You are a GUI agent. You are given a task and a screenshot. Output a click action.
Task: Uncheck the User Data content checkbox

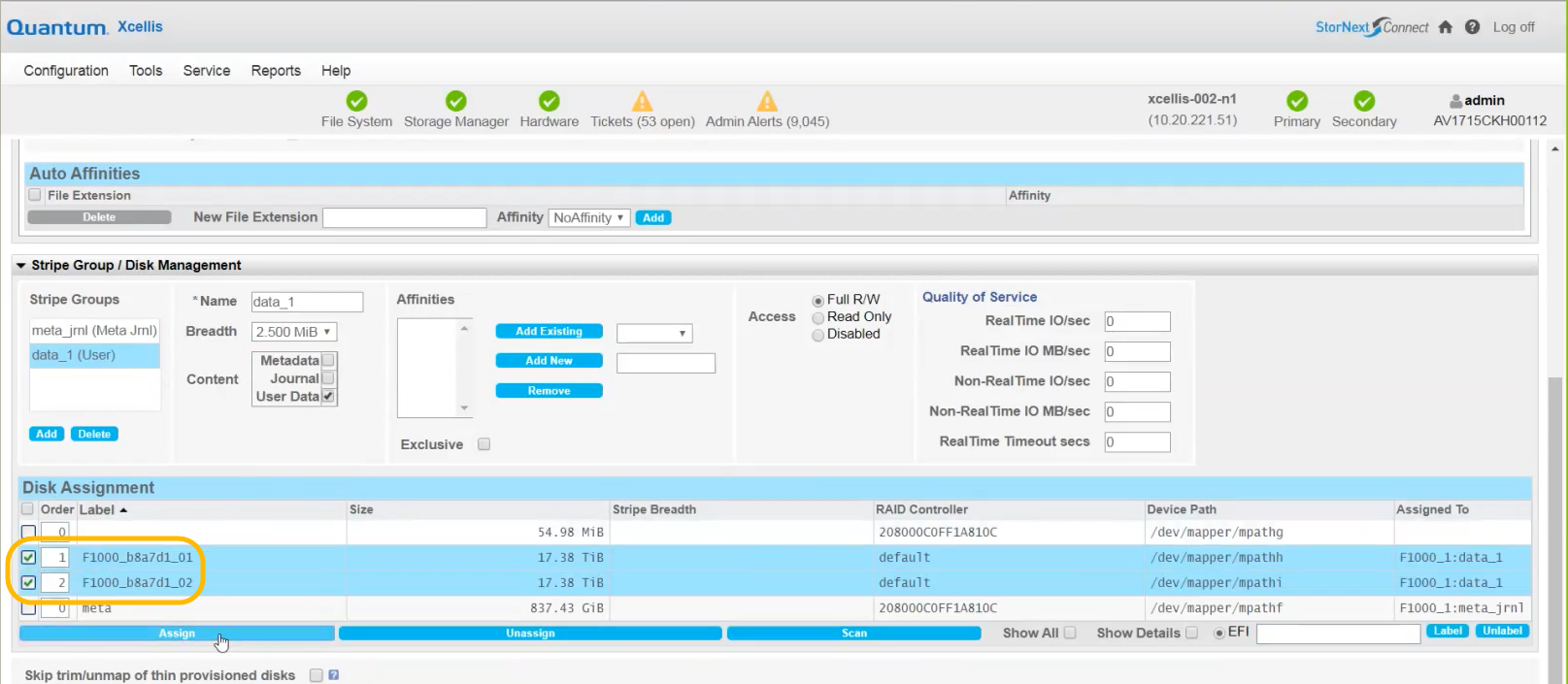(328, 396)
